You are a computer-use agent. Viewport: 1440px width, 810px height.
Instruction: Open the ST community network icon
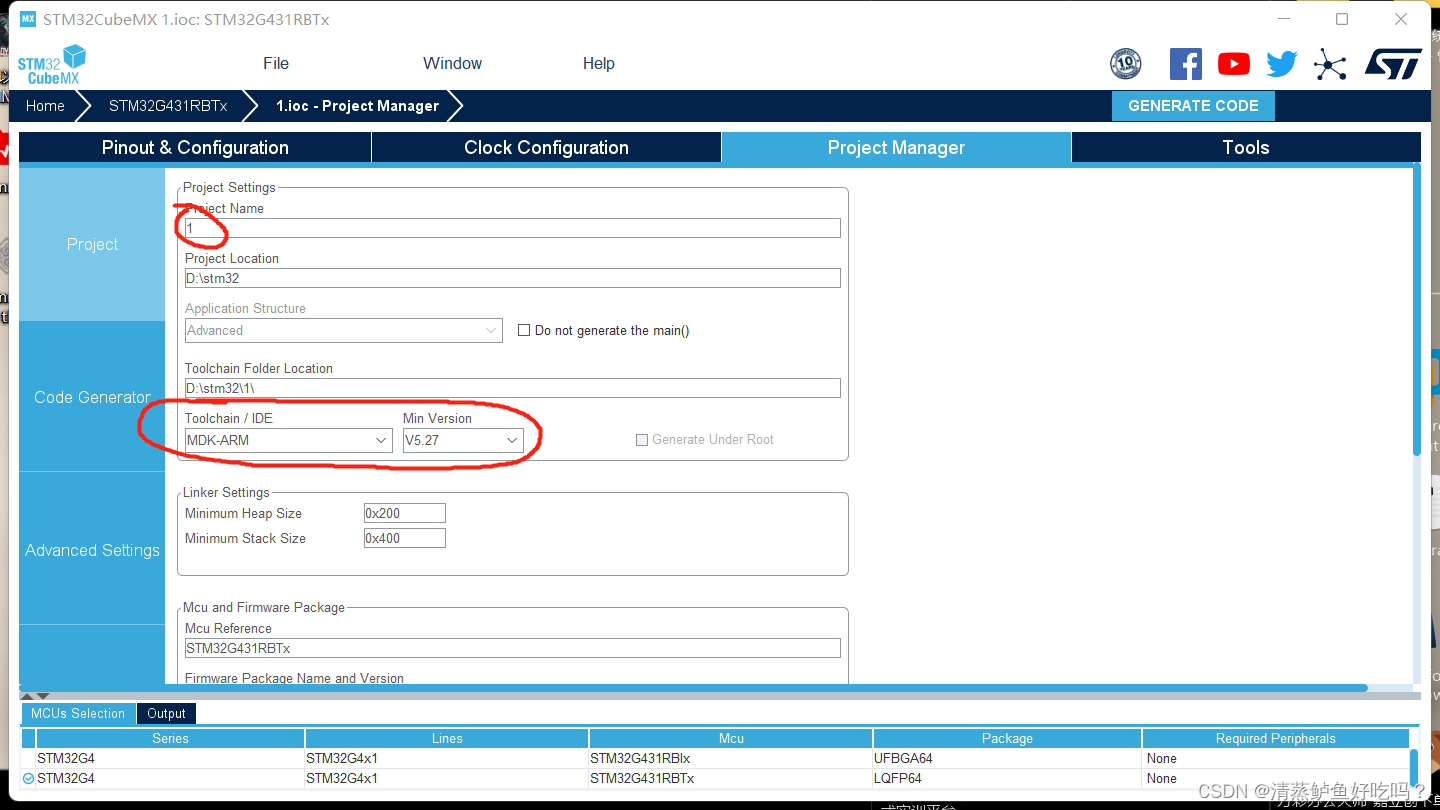coord(1330,64)
